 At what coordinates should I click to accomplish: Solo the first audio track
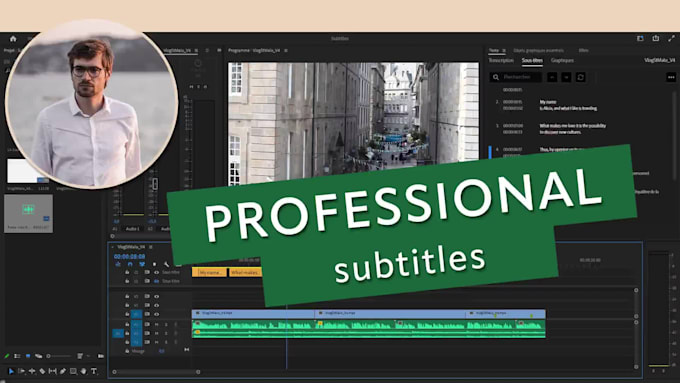point(166,324)
